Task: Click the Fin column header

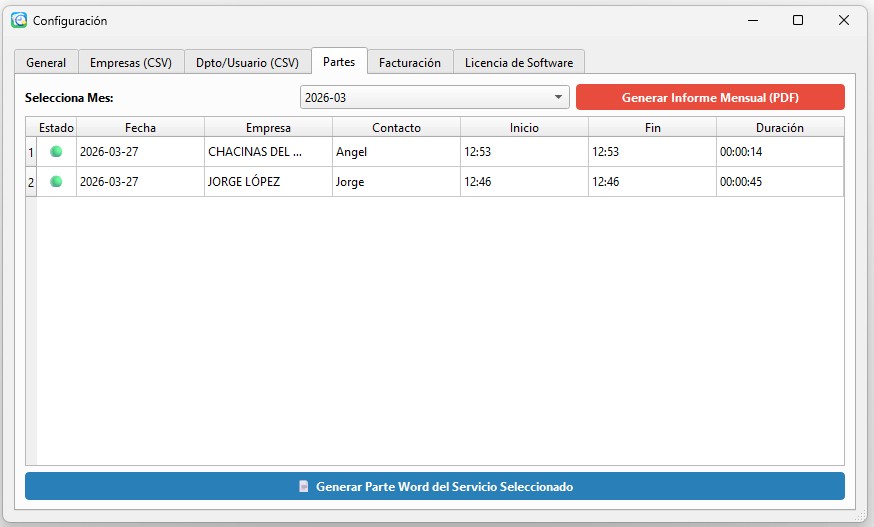Action: [652, 128]
